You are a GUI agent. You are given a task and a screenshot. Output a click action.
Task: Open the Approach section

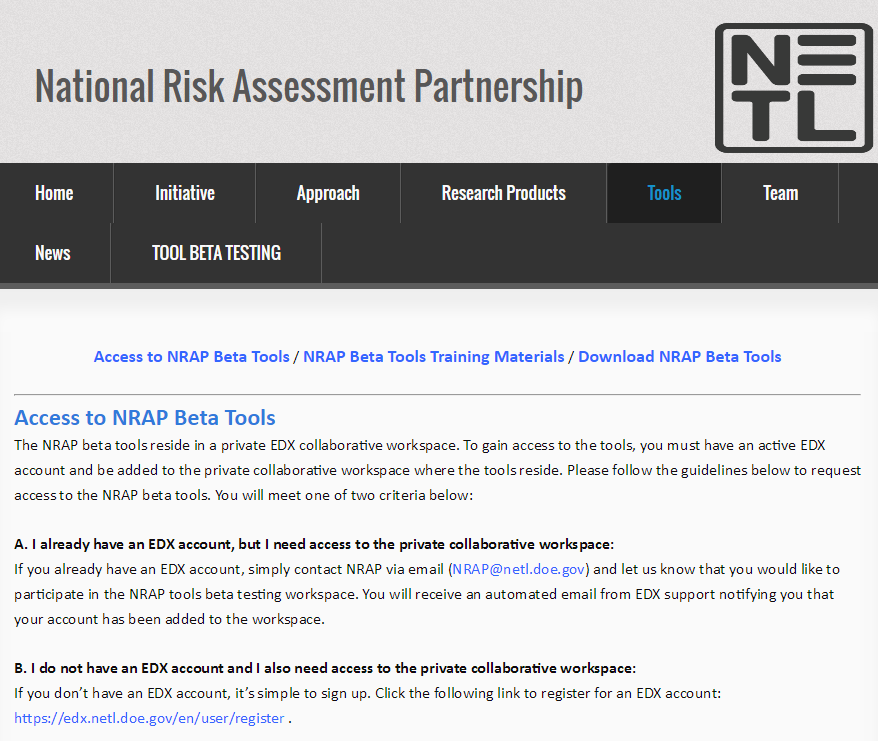(x=327, y=193)
